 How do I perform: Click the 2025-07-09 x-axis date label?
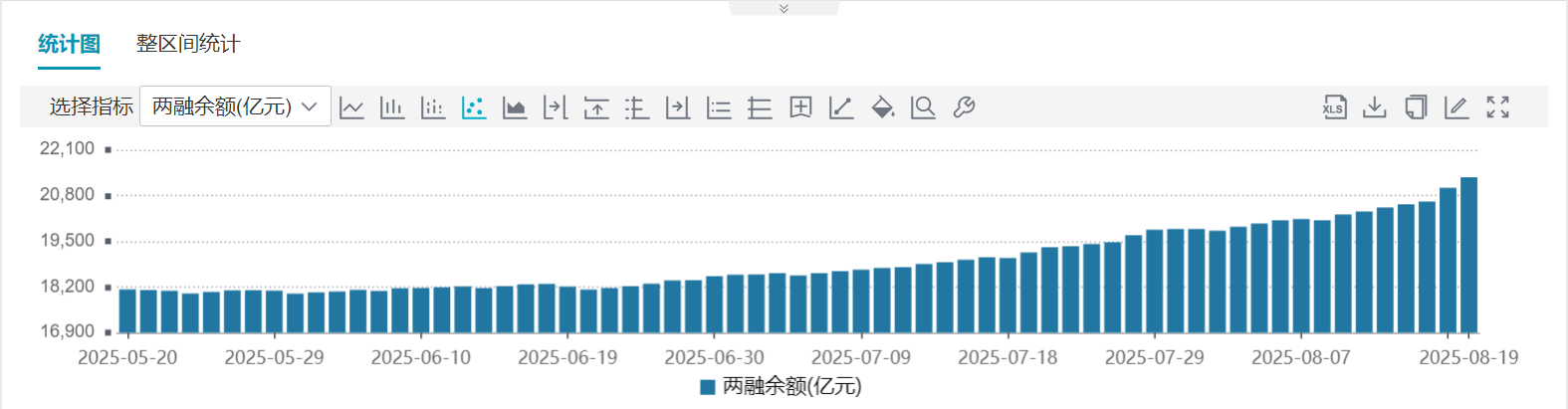pos(861,357)
